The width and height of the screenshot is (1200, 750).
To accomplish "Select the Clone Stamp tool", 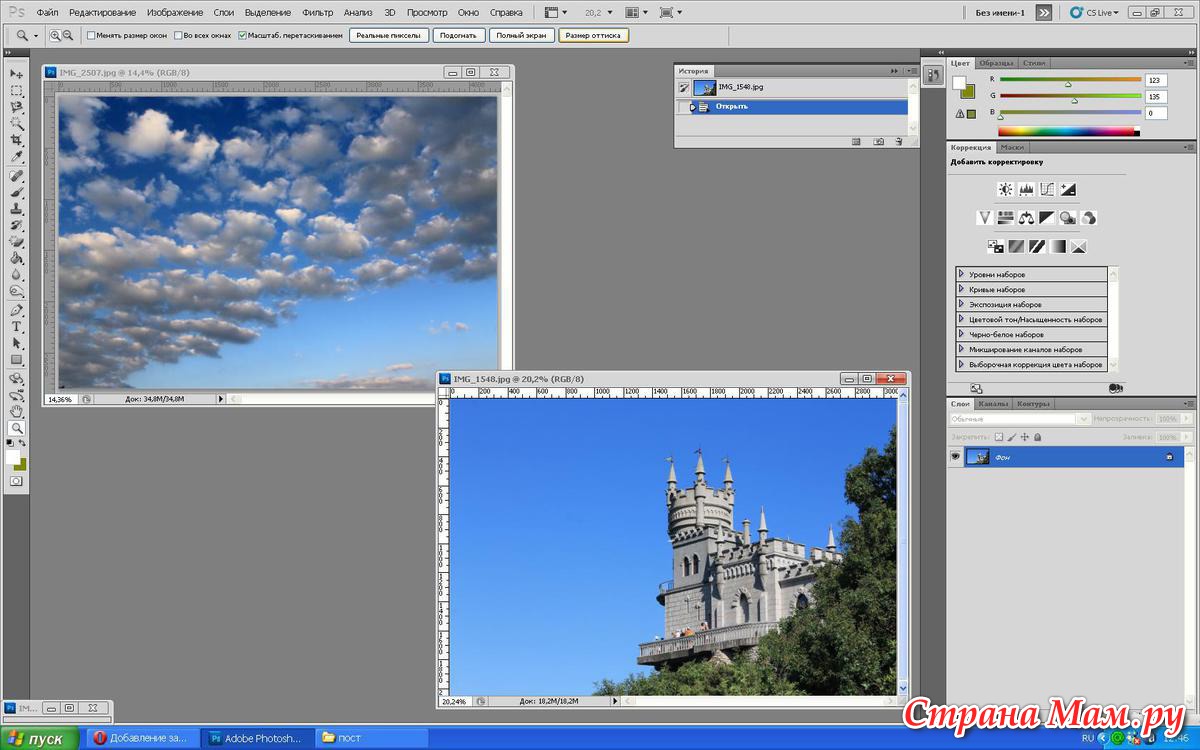I will (x=16, y=209).
